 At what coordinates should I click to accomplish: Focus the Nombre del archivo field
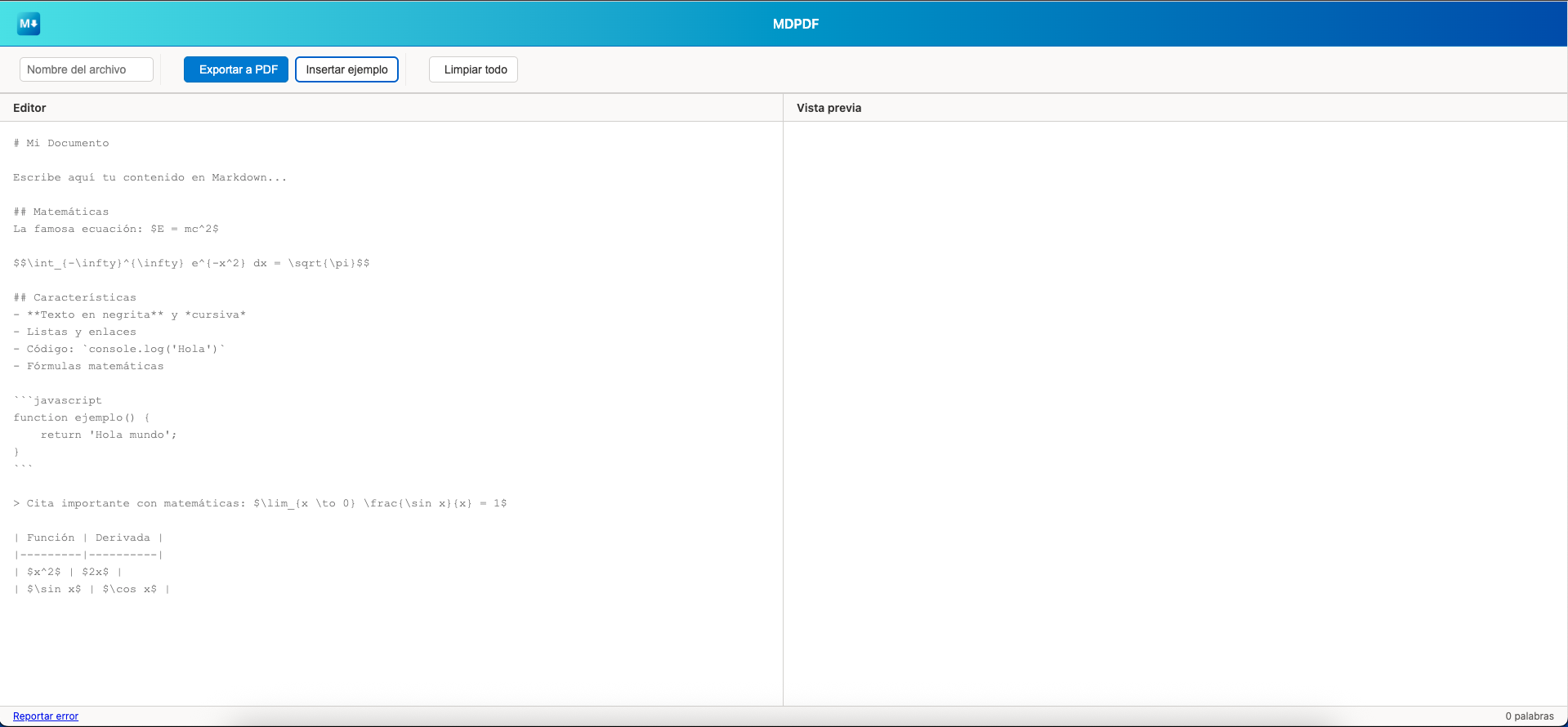(87, 69)
